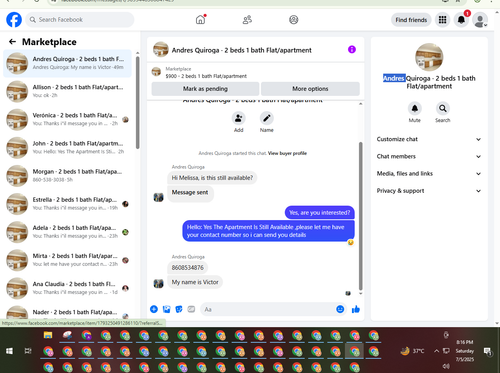Image resolution: width=500 pixels, height=373 pixels.
Task: Click the back arrow next to Marketplace
Action: (x=12, y=42)
